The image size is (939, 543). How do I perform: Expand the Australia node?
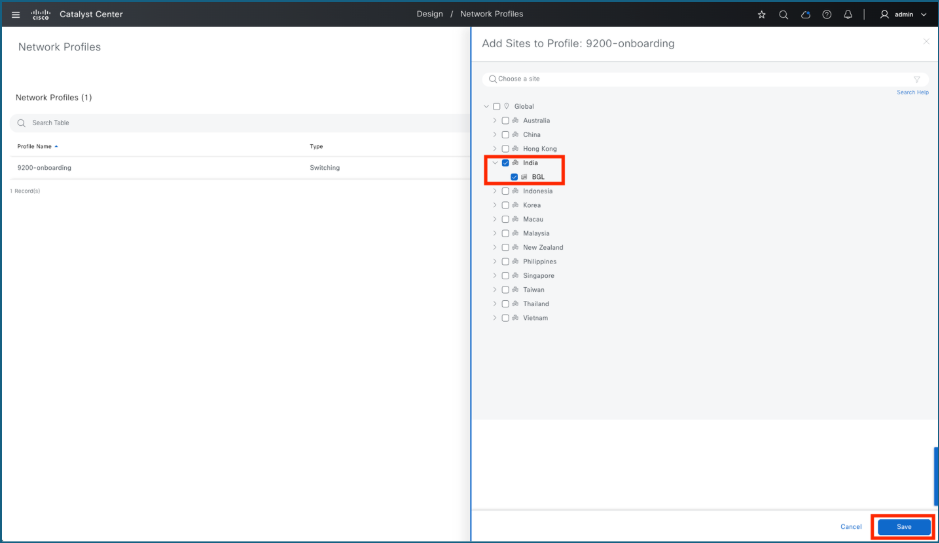pos(495,120)
